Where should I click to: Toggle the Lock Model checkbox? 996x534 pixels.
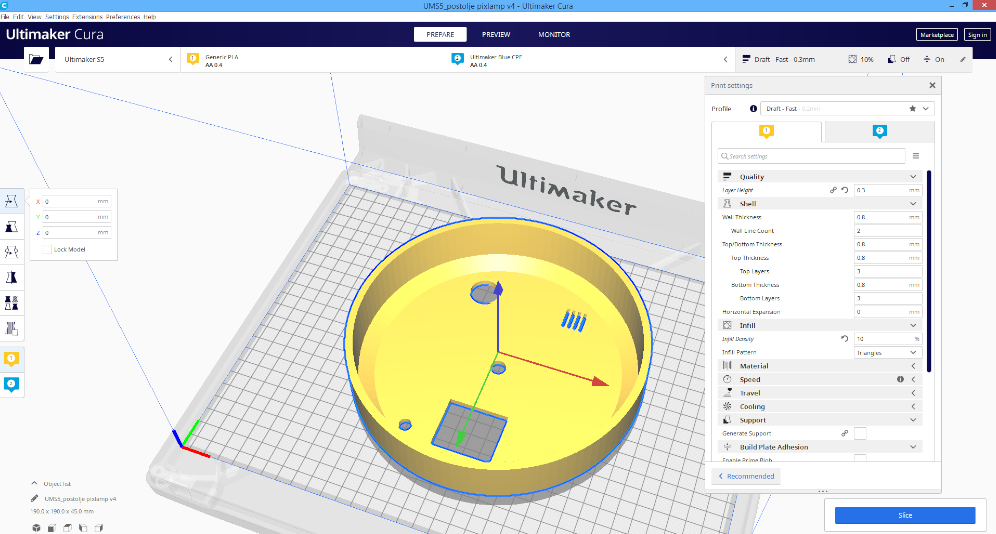point(46,250)
